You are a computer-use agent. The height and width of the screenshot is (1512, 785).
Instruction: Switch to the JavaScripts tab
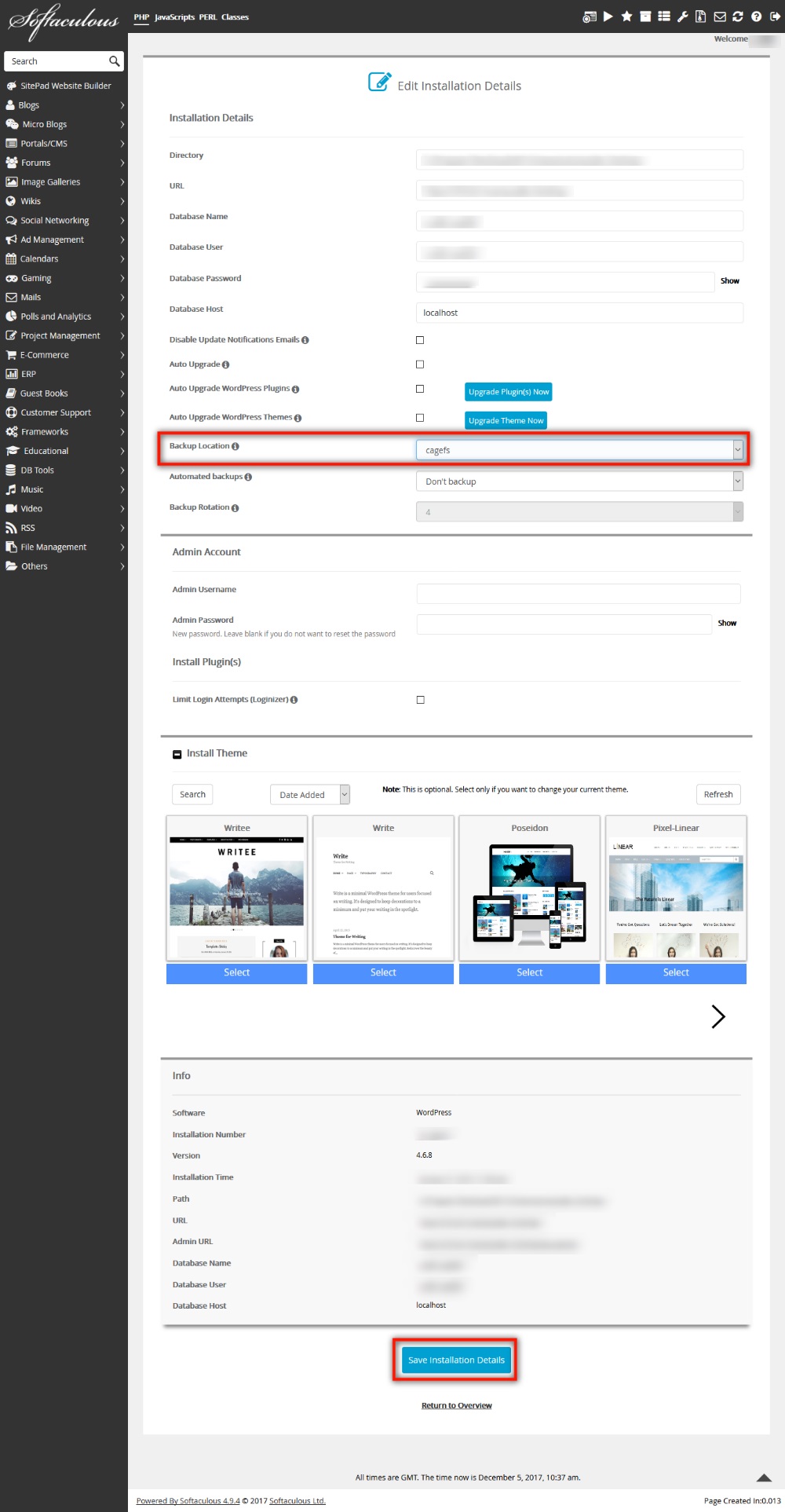point(174,17)
